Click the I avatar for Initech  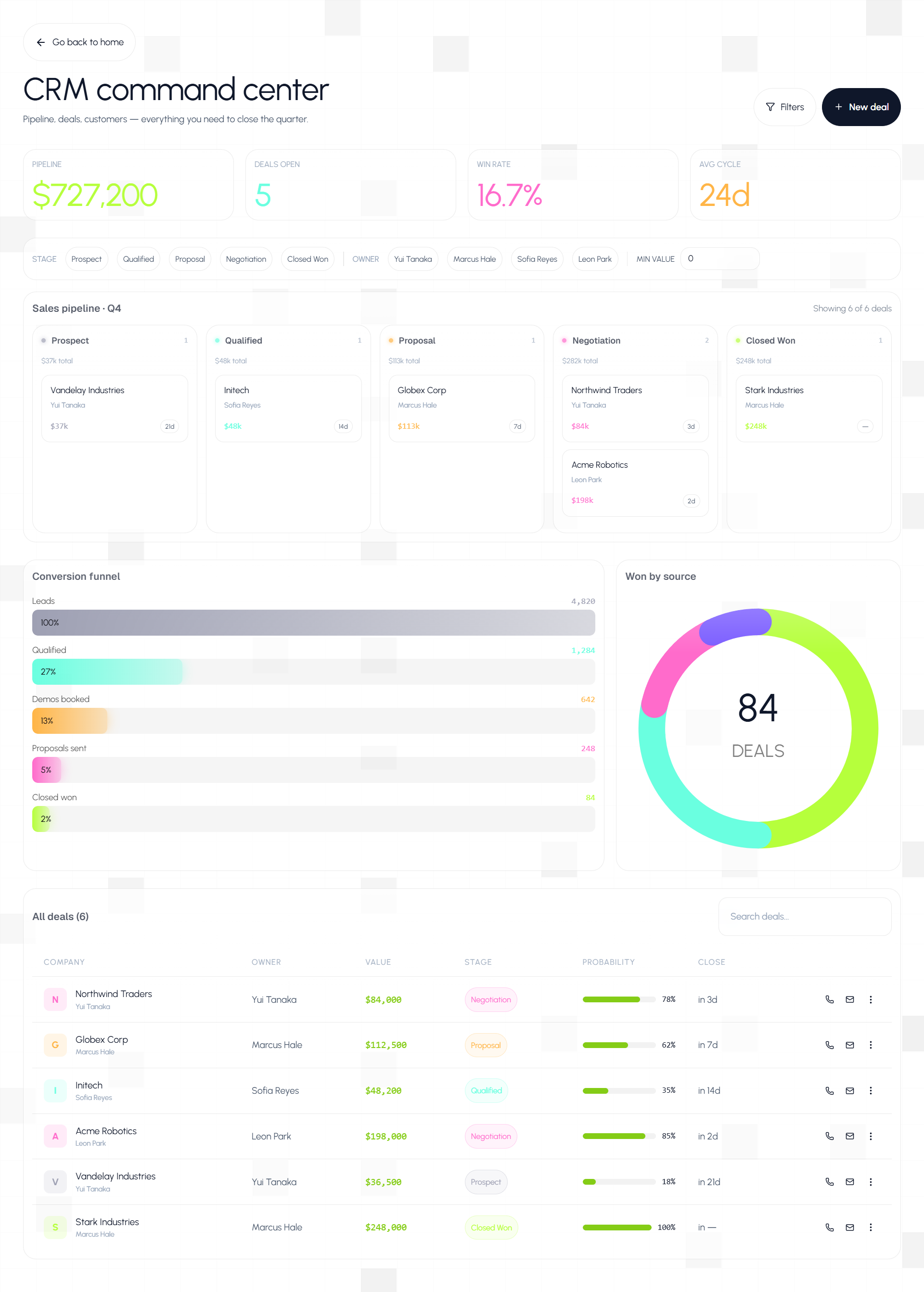[55, 1090]
